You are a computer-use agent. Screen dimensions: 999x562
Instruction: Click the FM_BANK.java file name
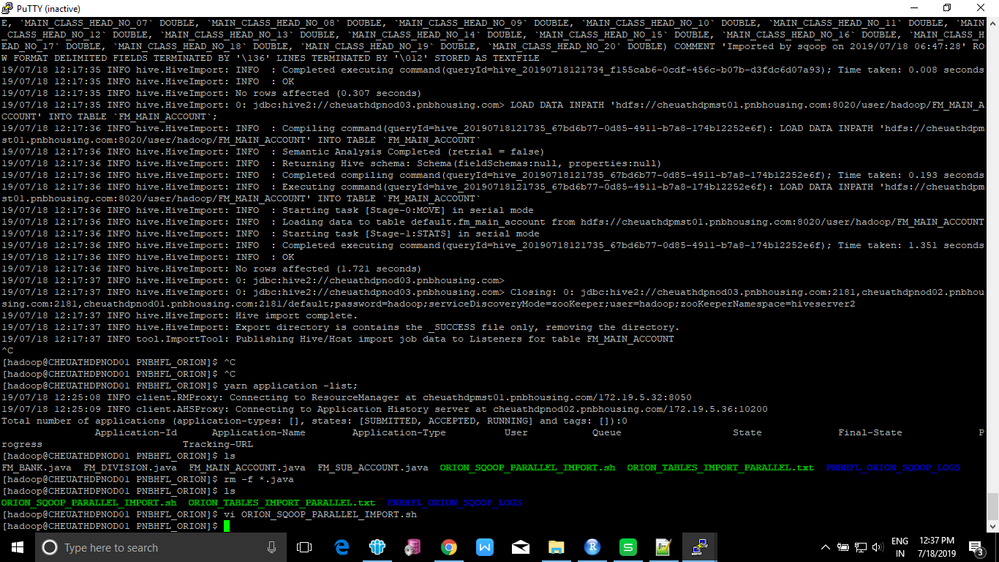click(x=36, y=468)
